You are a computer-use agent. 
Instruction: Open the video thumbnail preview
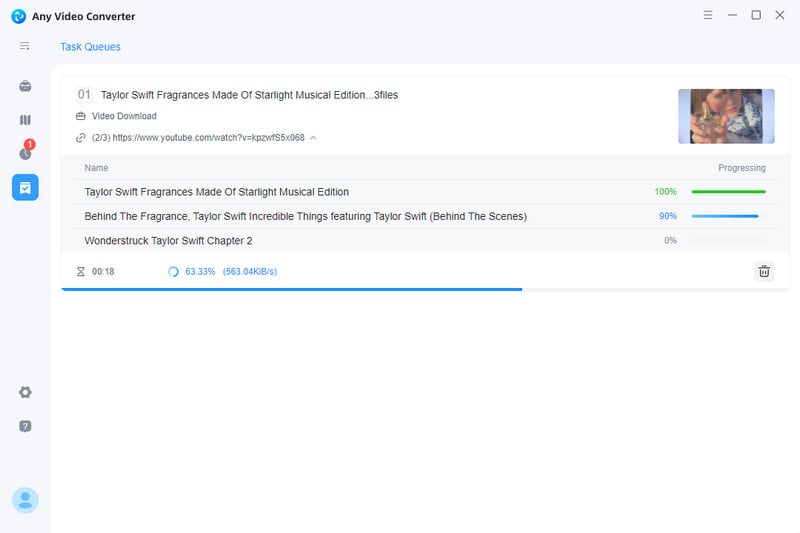(x=726, y=116)
